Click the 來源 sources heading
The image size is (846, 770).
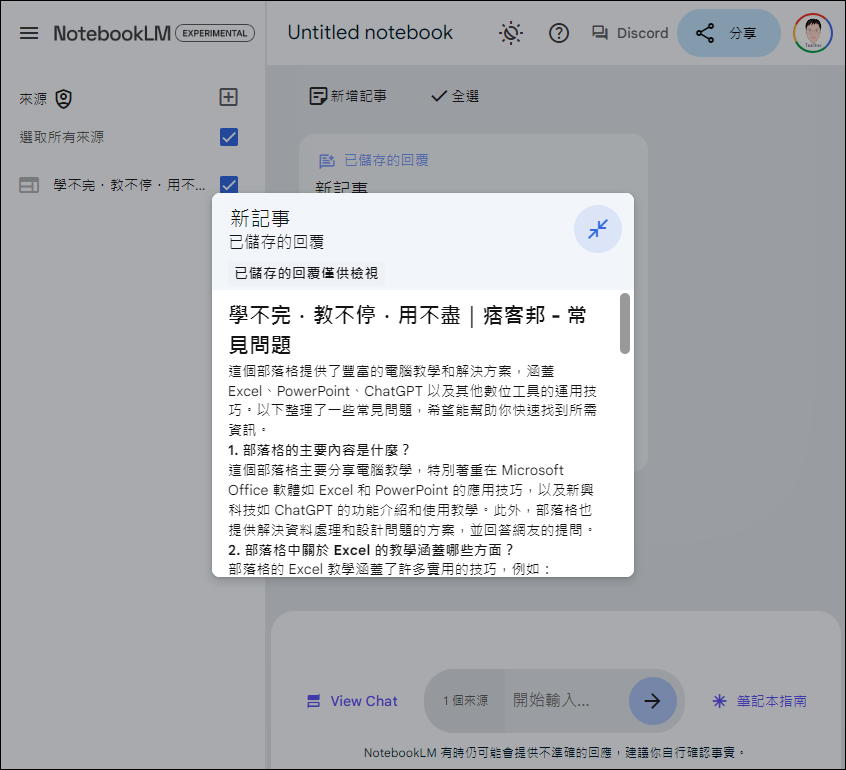tap(33, 99)
